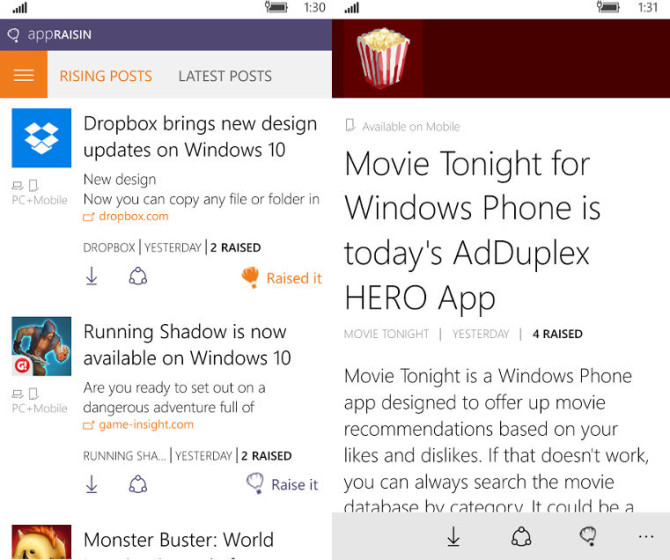Download Running Shadow via arrow icon
Screen dimensions: 670x560
pos(91,484)
